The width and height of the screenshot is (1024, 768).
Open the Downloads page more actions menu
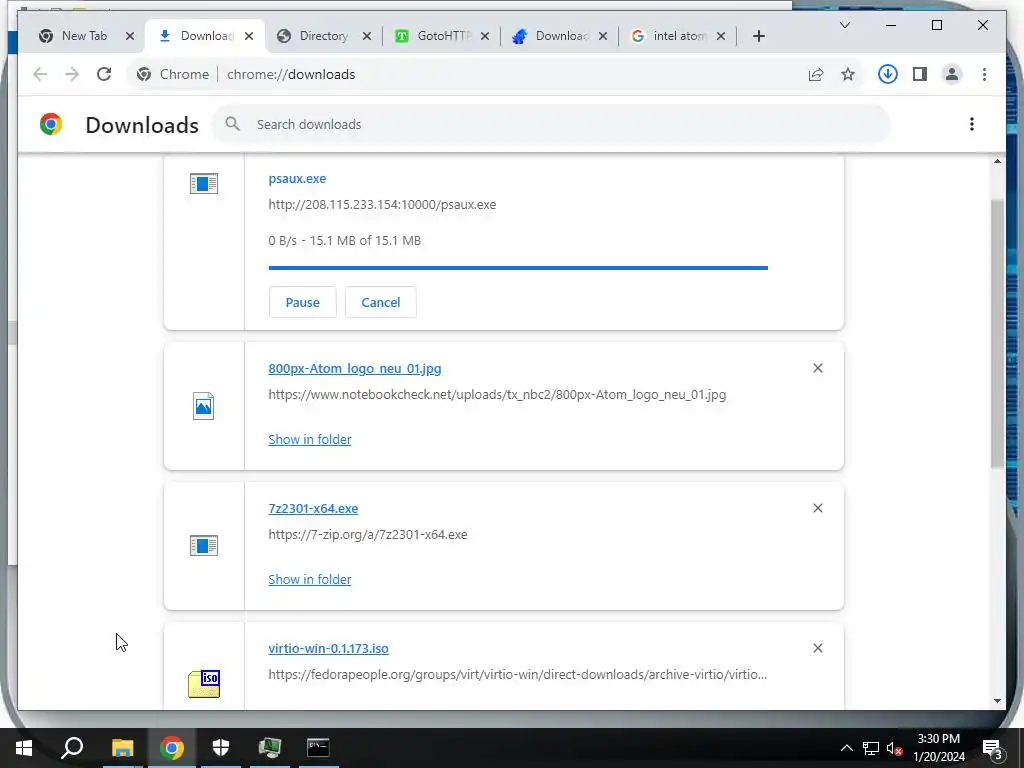(x=972, y=124)
